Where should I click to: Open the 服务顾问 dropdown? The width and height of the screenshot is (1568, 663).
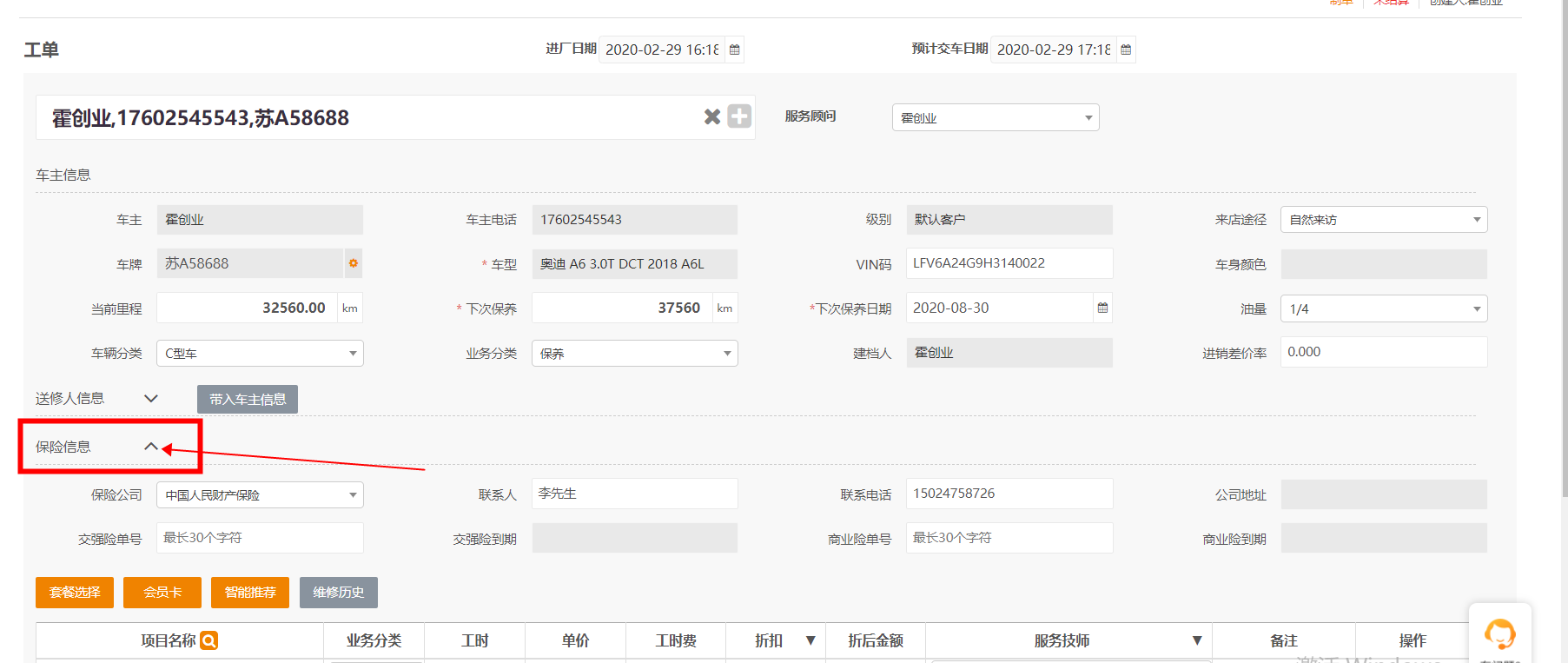(x=996, y=117)
